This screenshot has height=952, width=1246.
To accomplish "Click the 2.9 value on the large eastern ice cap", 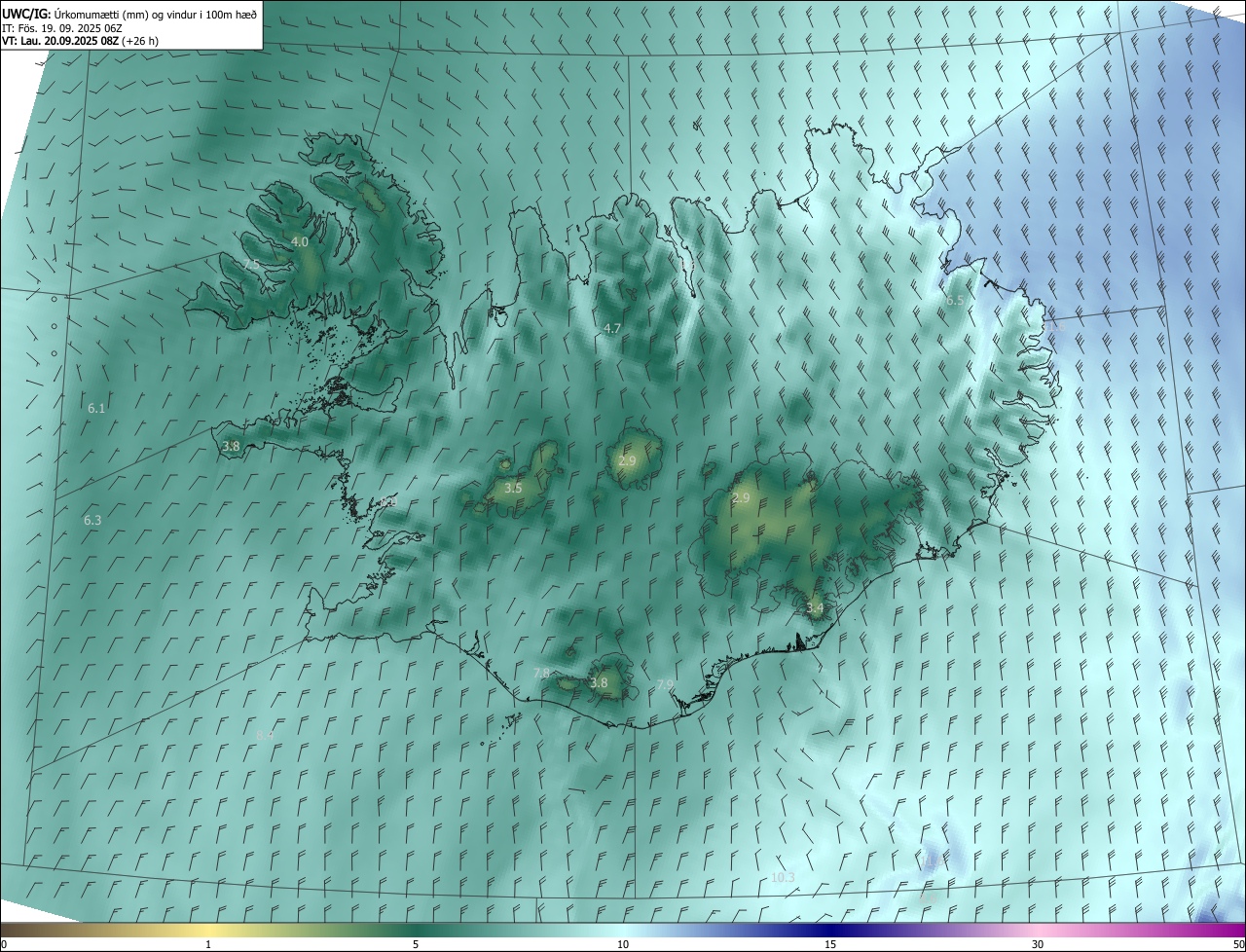I will (x=741, y=498).
